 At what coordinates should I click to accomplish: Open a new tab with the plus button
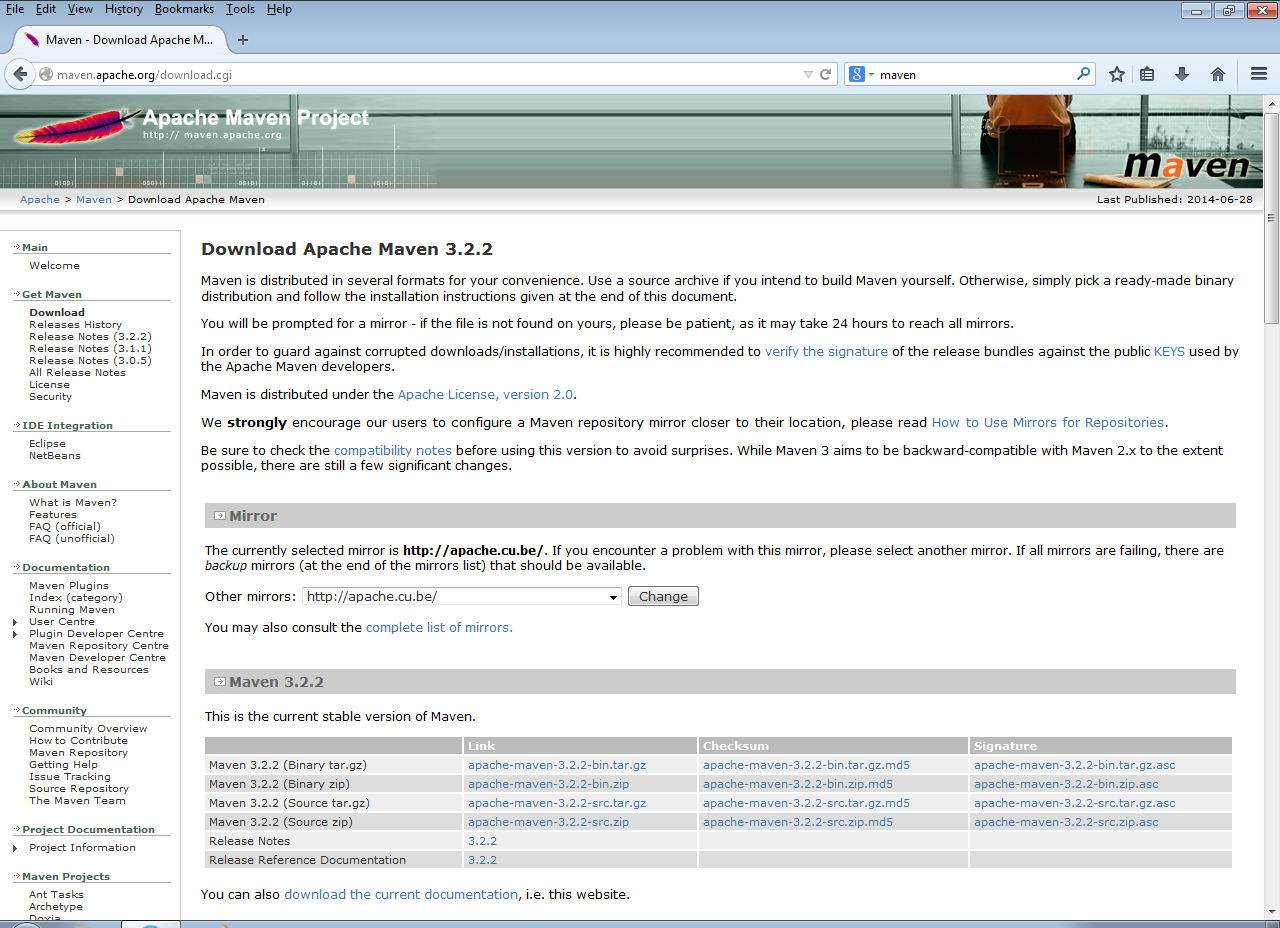click(243, 41)
